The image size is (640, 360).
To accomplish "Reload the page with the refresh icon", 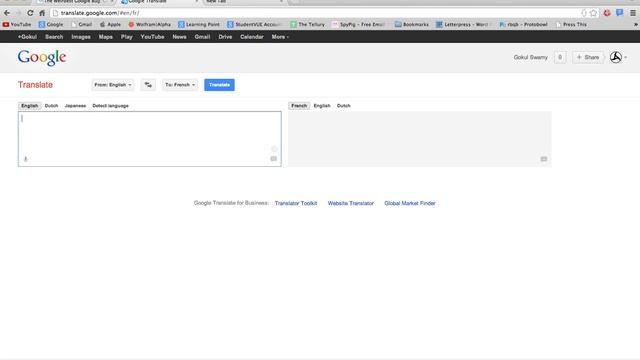I will [x=30, y=13].
